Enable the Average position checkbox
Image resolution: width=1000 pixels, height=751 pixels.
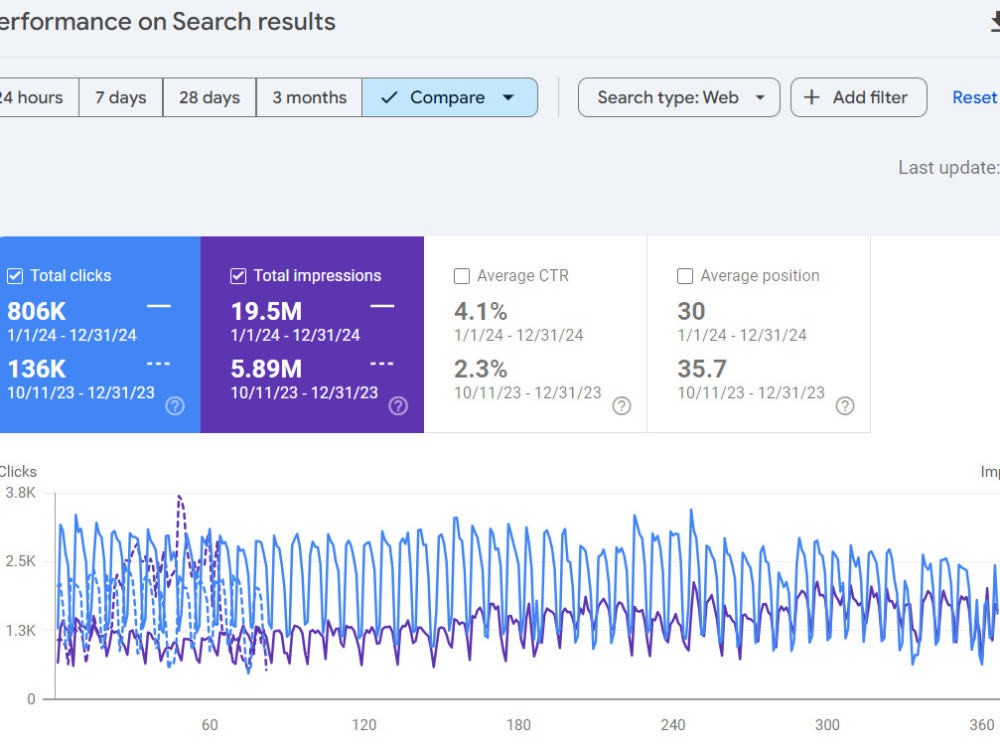click(x=684, y=276)
